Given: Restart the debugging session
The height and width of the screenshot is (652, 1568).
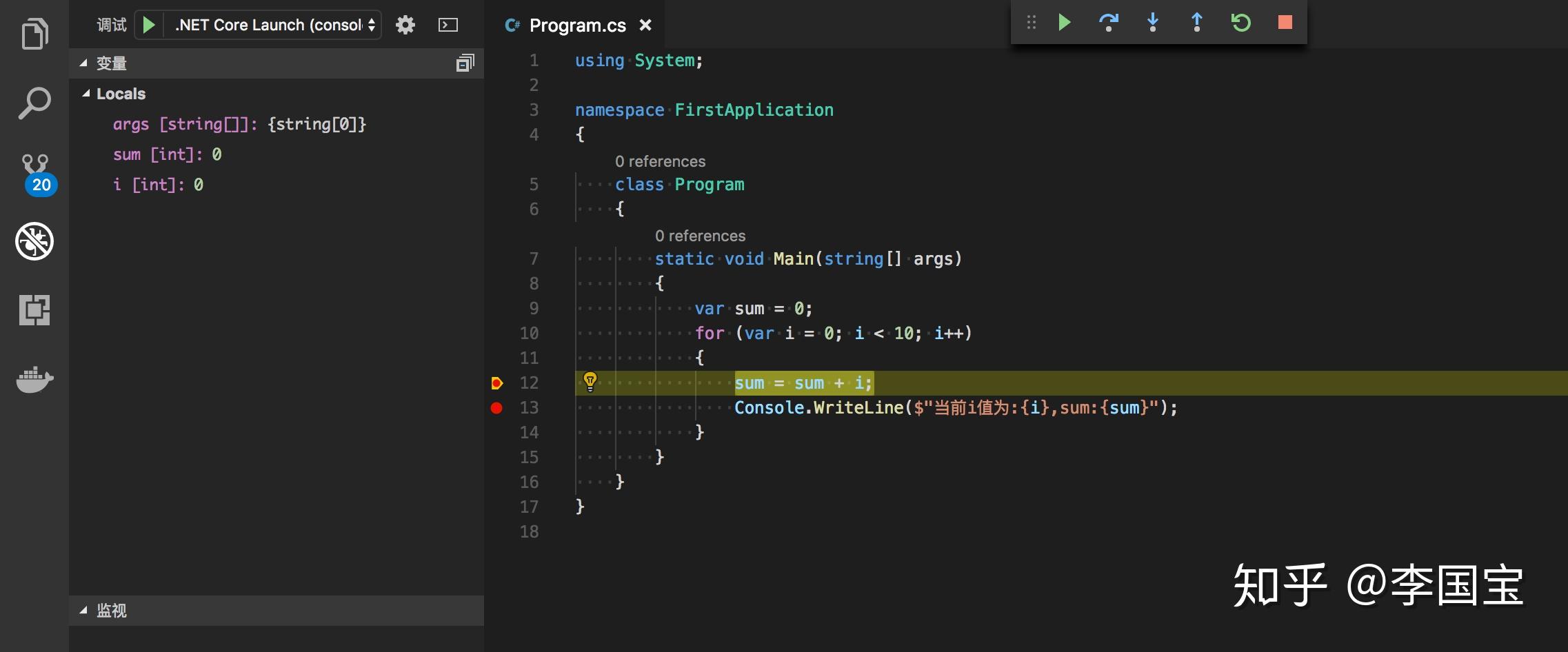Looking at the screenshot, I should [x=1240, y=23].
